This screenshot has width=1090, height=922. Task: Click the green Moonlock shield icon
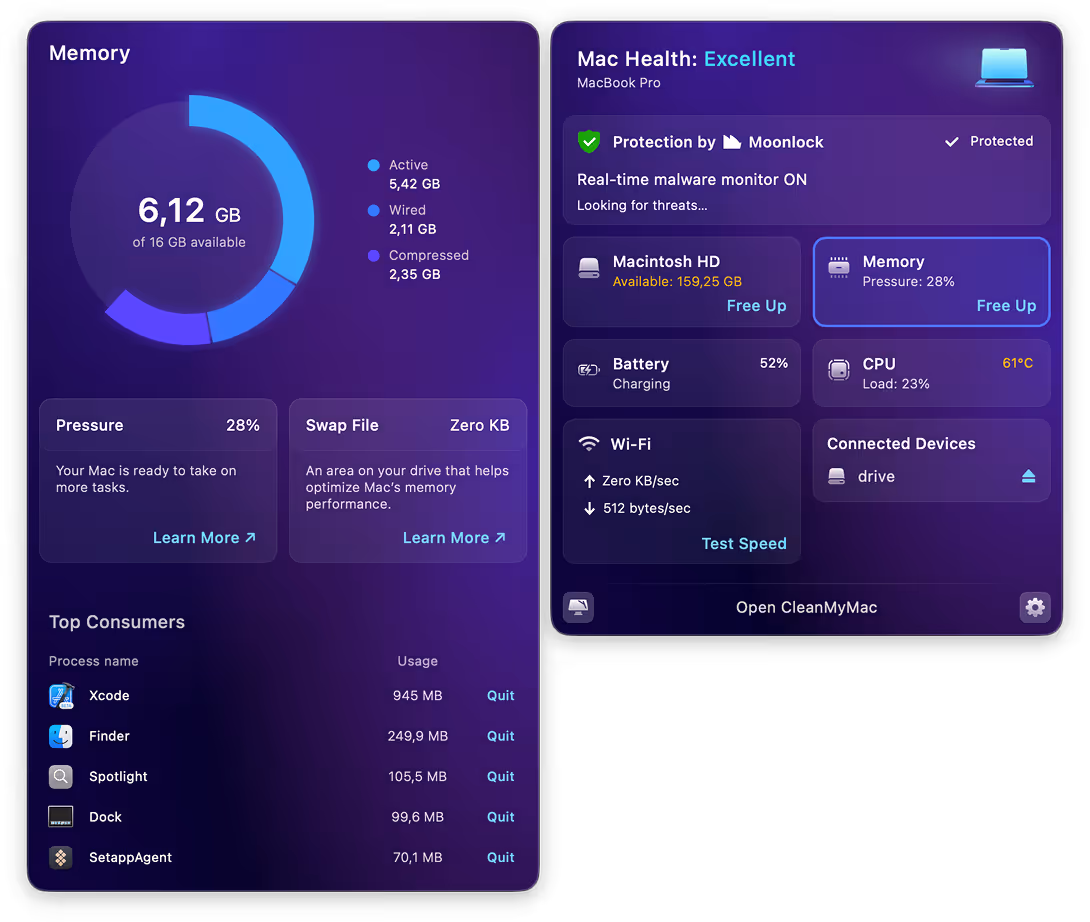point(589,142)
